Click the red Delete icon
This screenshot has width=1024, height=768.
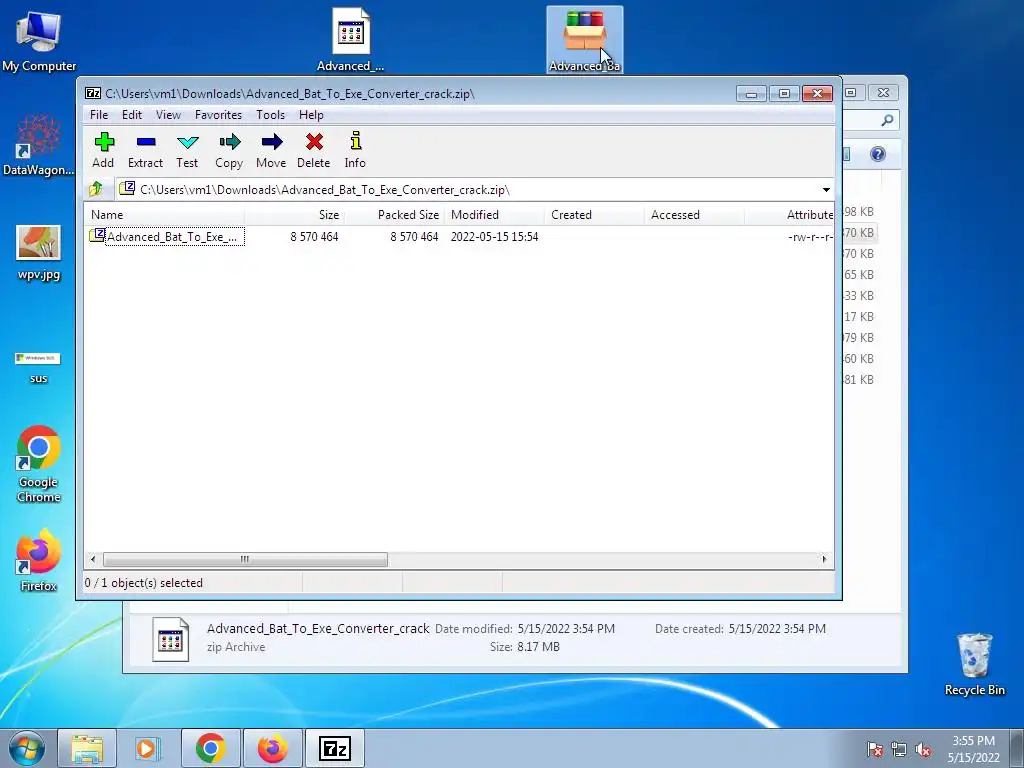313,151
